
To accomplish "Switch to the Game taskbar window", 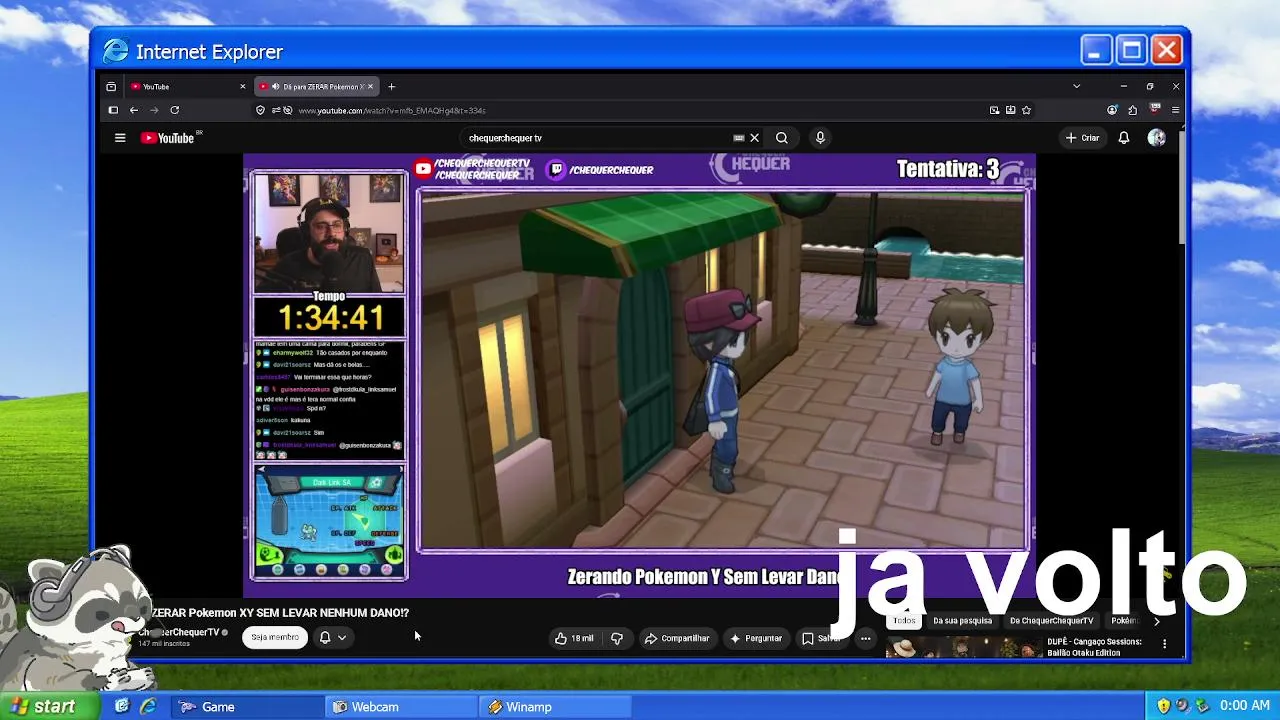I will (x=247, y=707).
